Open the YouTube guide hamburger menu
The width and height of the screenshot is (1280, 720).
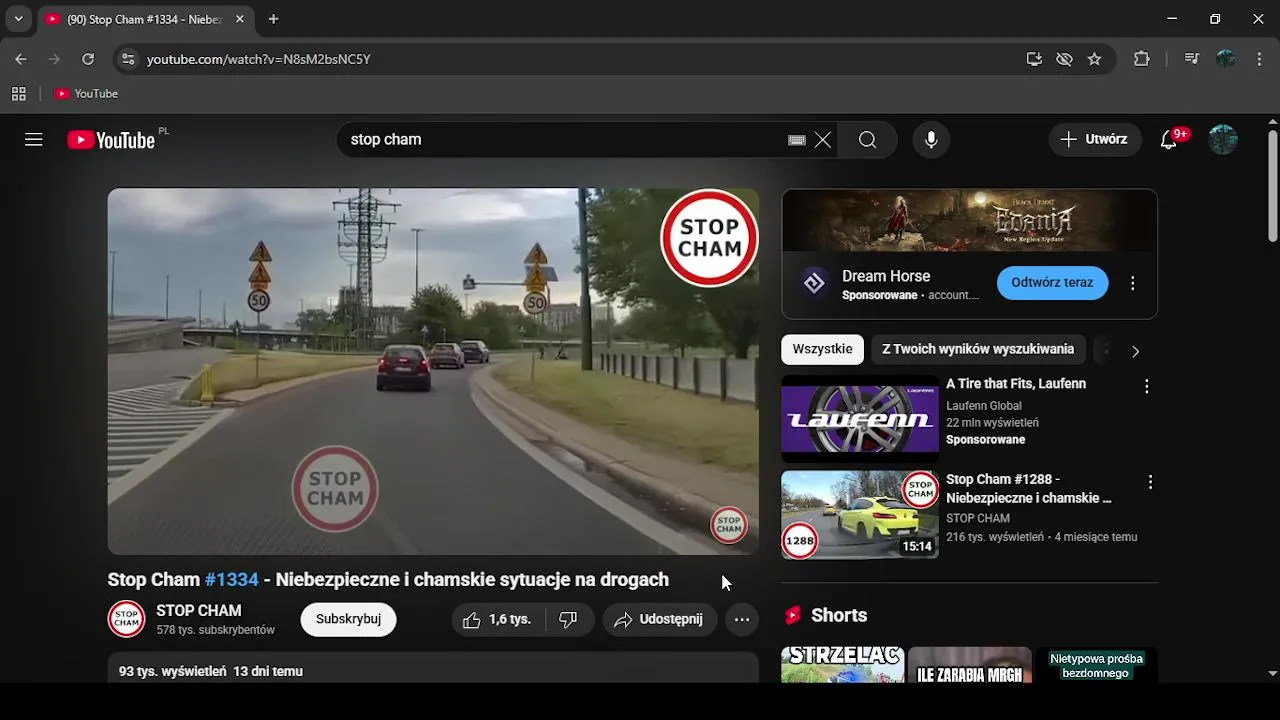tap(34, 140)
